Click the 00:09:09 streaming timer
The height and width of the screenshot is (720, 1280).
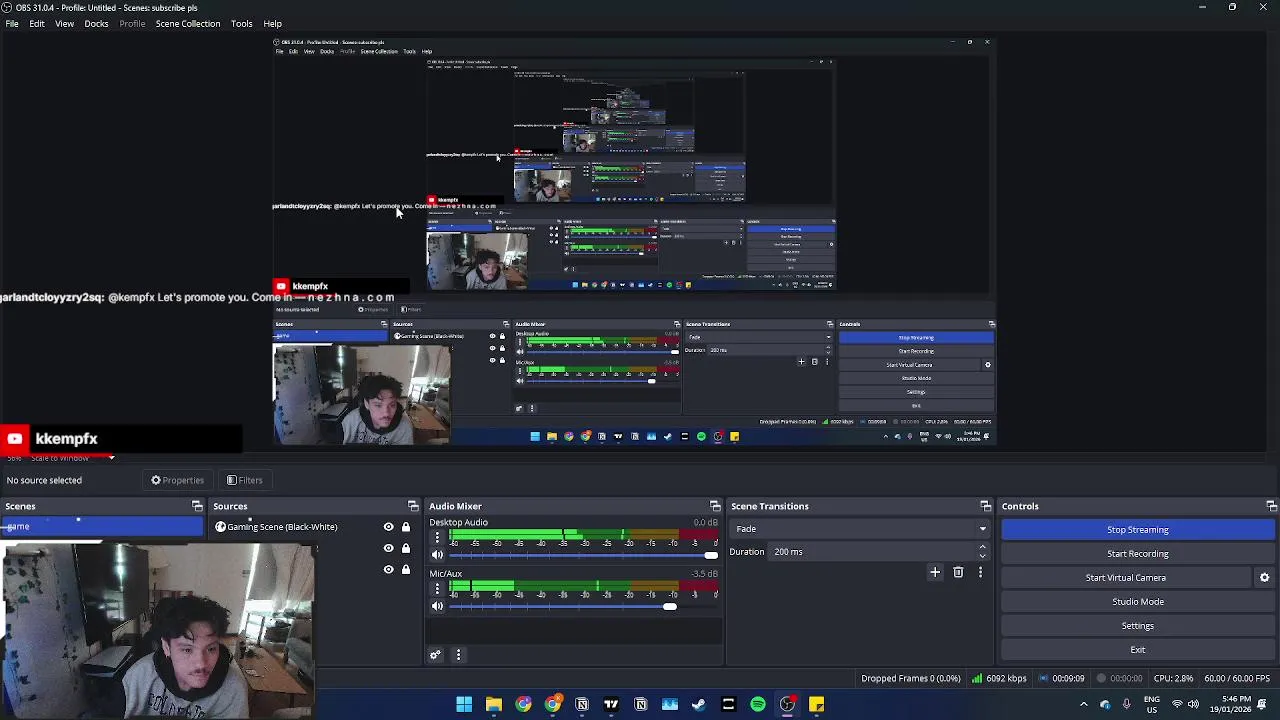(1061, 679)
